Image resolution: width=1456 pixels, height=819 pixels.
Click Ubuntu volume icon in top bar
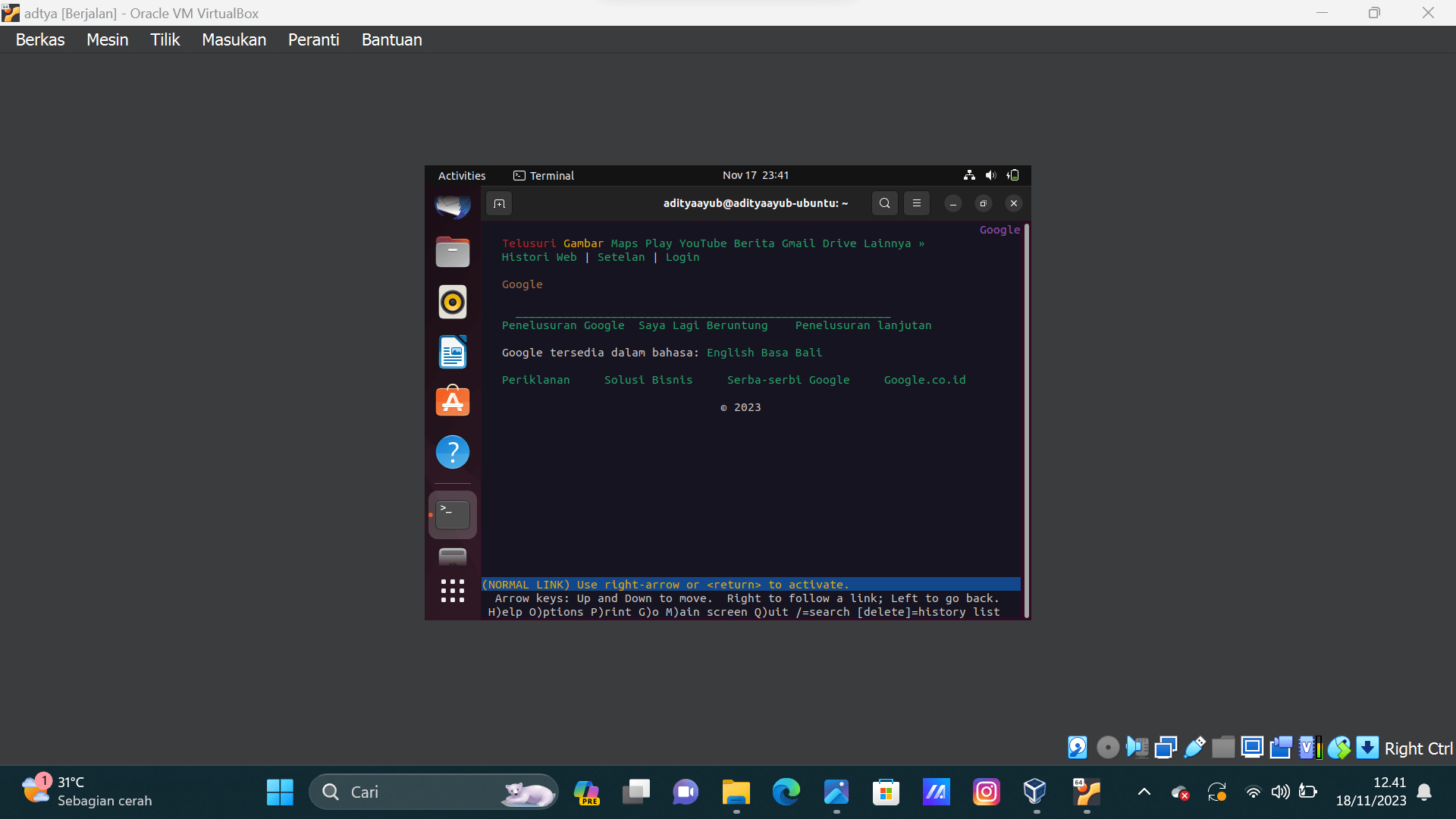[x=990, y=175]
